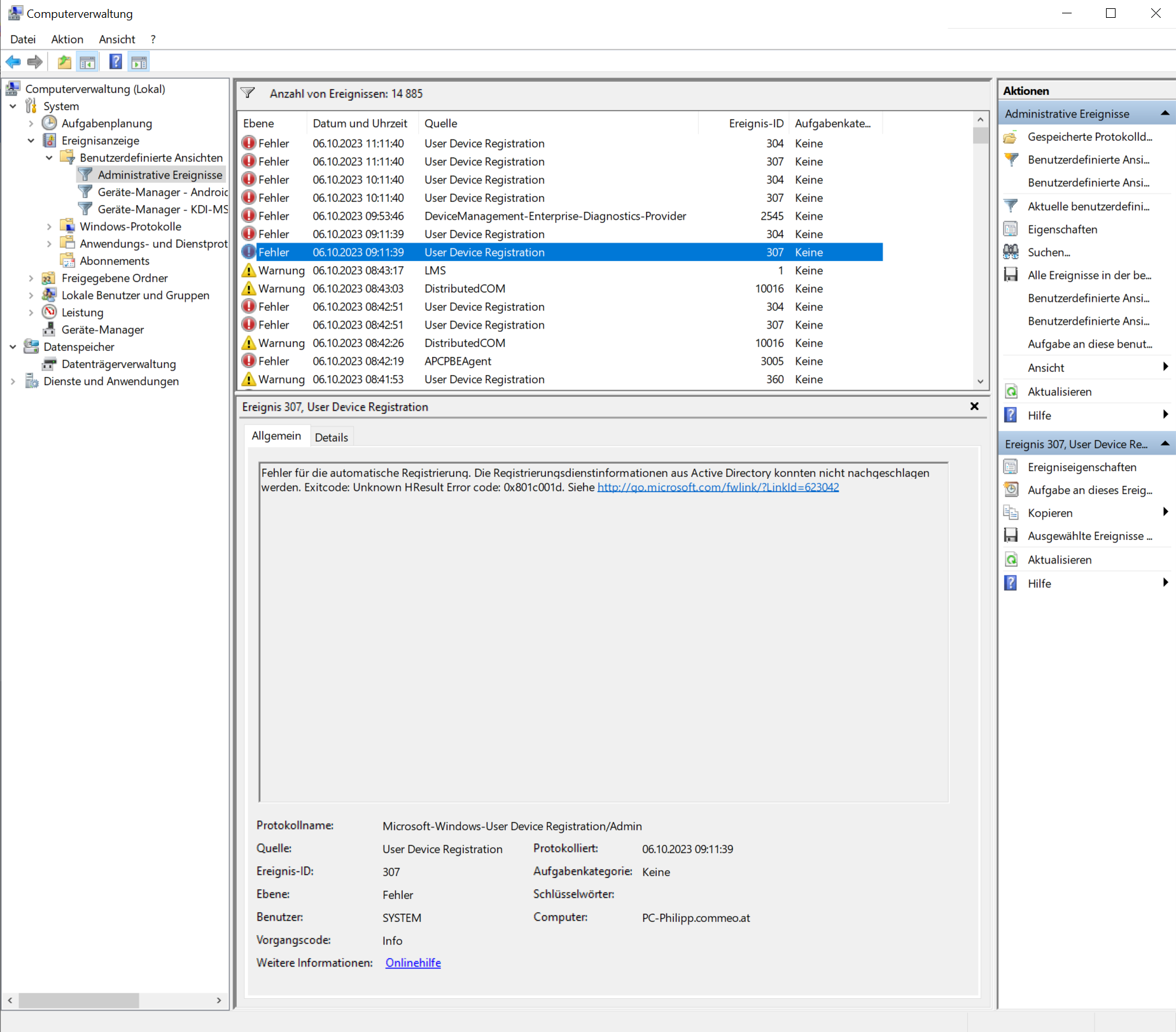The height and width of the screenshot is (1032, 1176).
Task: Select Abonnements in the tree
Action: pos(115,260)
